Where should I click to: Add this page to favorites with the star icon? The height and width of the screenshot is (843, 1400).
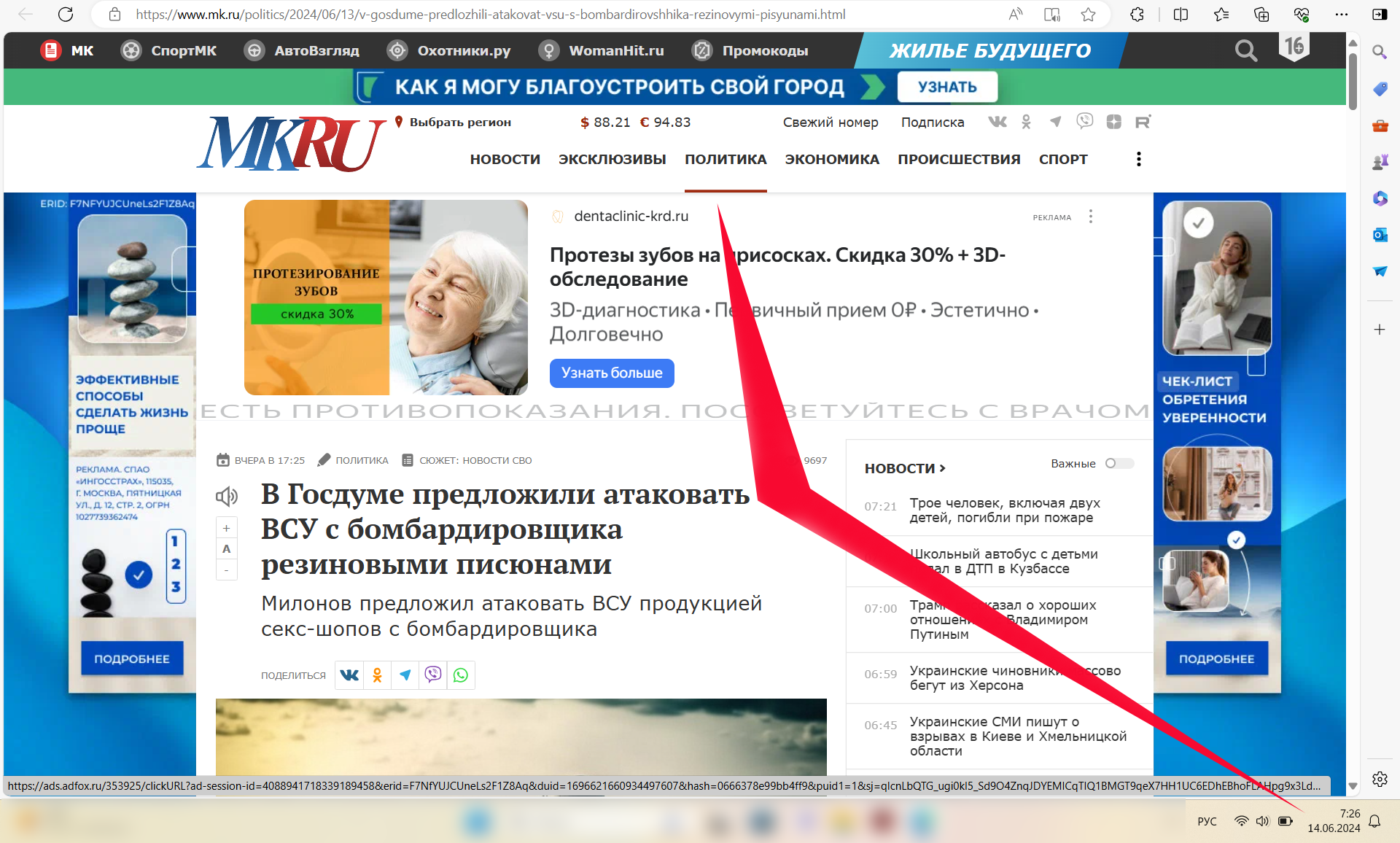click(1088, 14)
